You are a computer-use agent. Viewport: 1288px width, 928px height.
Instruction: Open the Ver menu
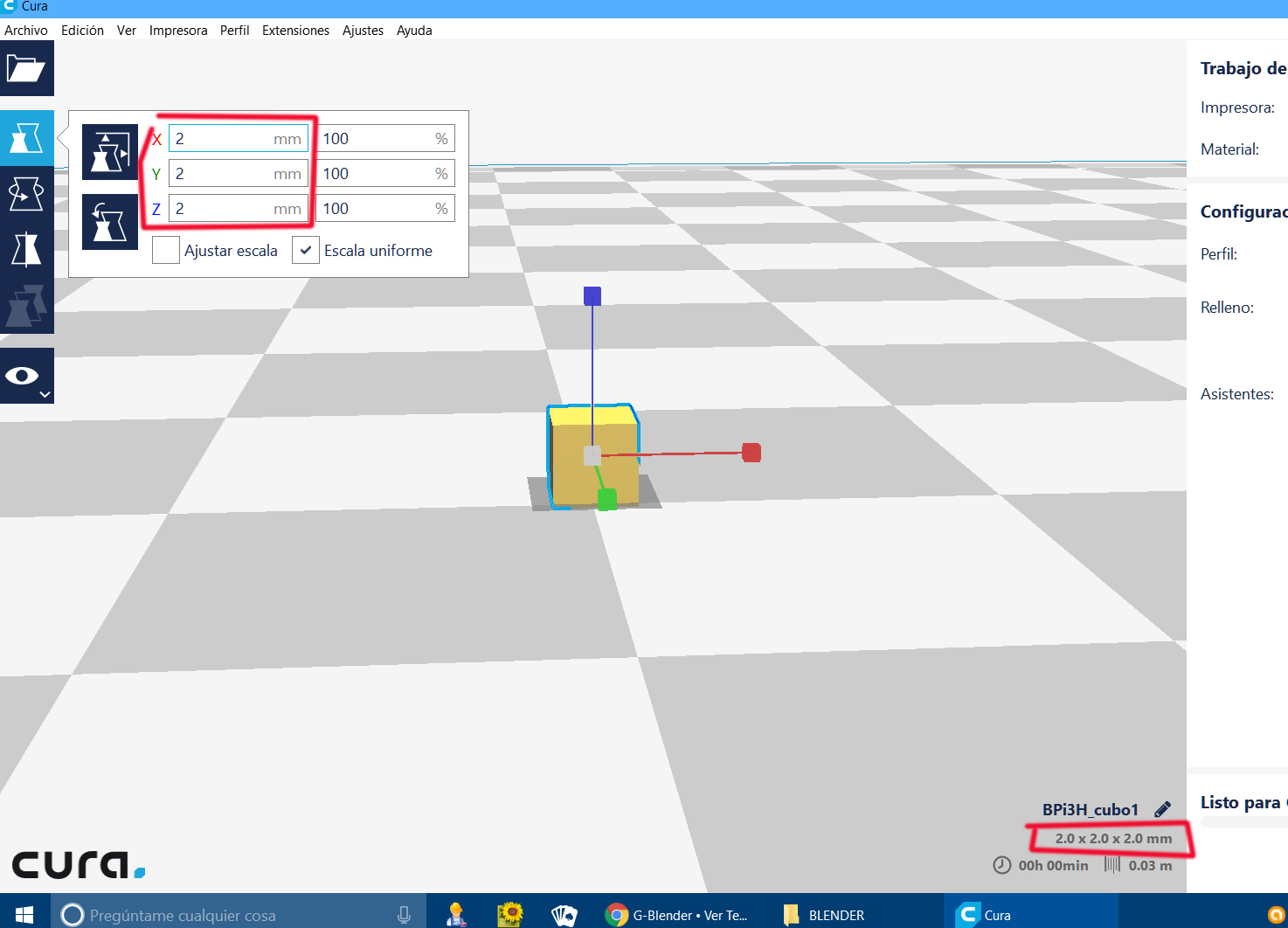coord(127,31)
